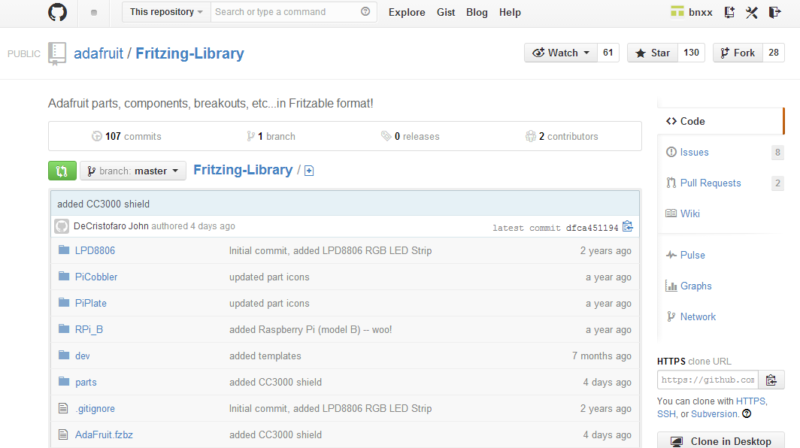This screenshot has width=800, height=448.
Task: Open the PiCobbler folder
Action: (96, 277)
